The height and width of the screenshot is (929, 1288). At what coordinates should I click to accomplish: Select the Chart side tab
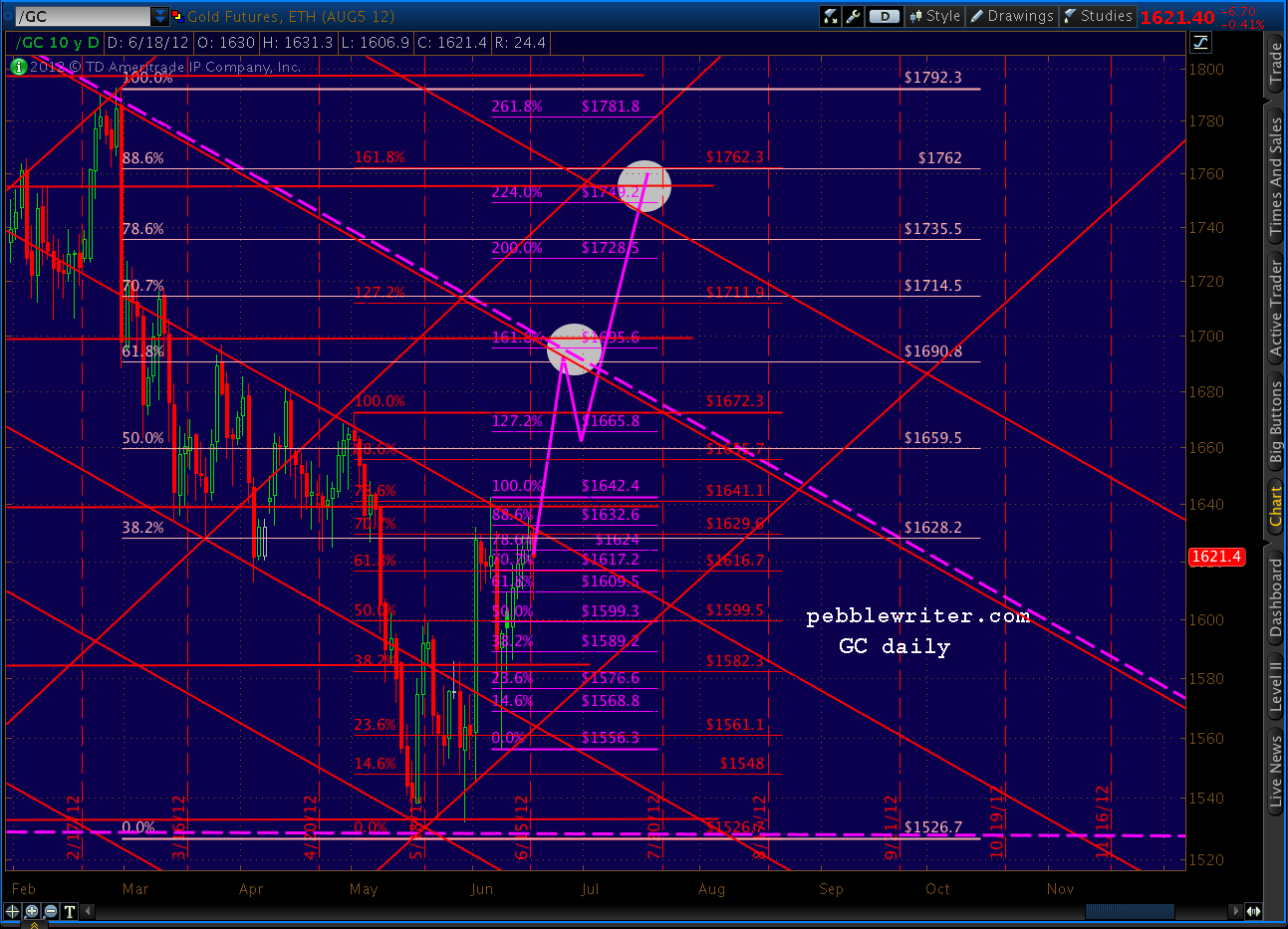coord(1275,507)
